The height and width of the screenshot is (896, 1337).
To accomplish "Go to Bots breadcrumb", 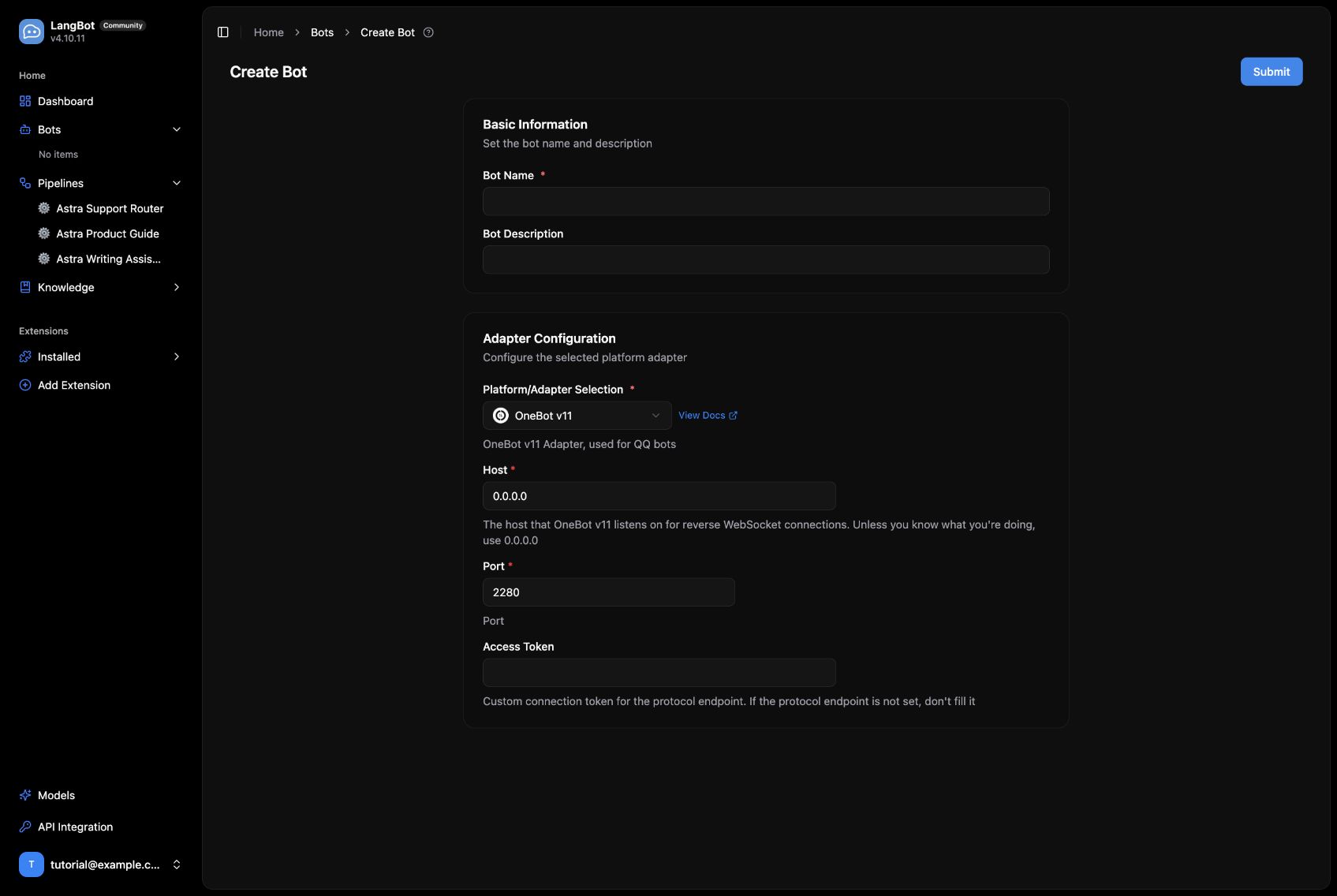I will 322,32.
